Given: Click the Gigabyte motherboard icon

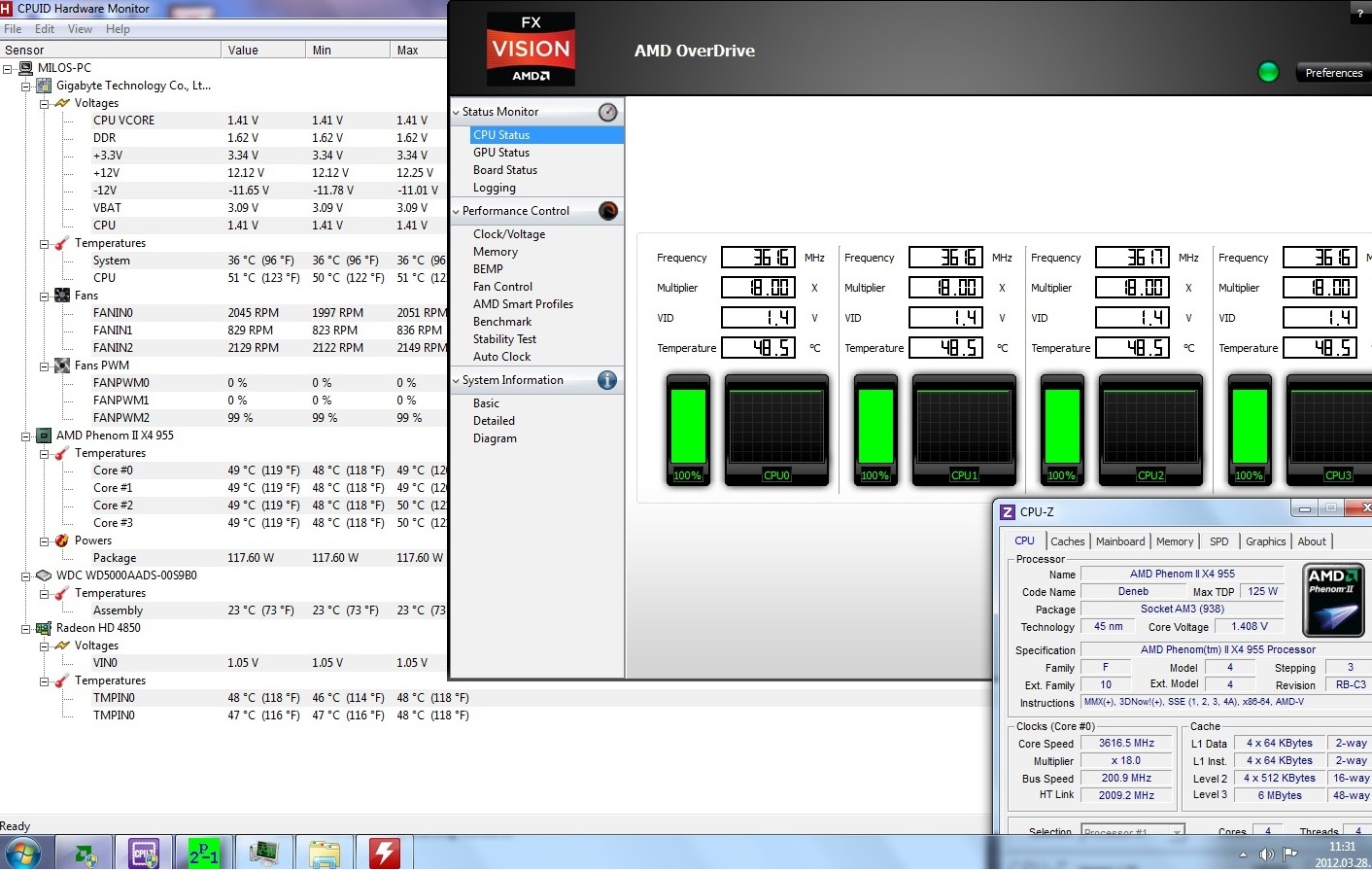Looking at the screenshot, I should pyautogui.click(x=44, y=86).
